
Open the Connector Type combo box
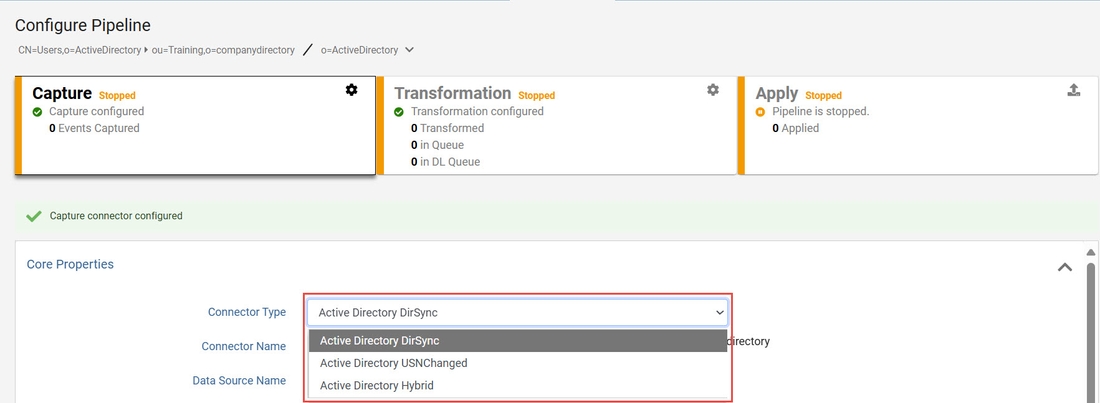[x=518, y=312]
